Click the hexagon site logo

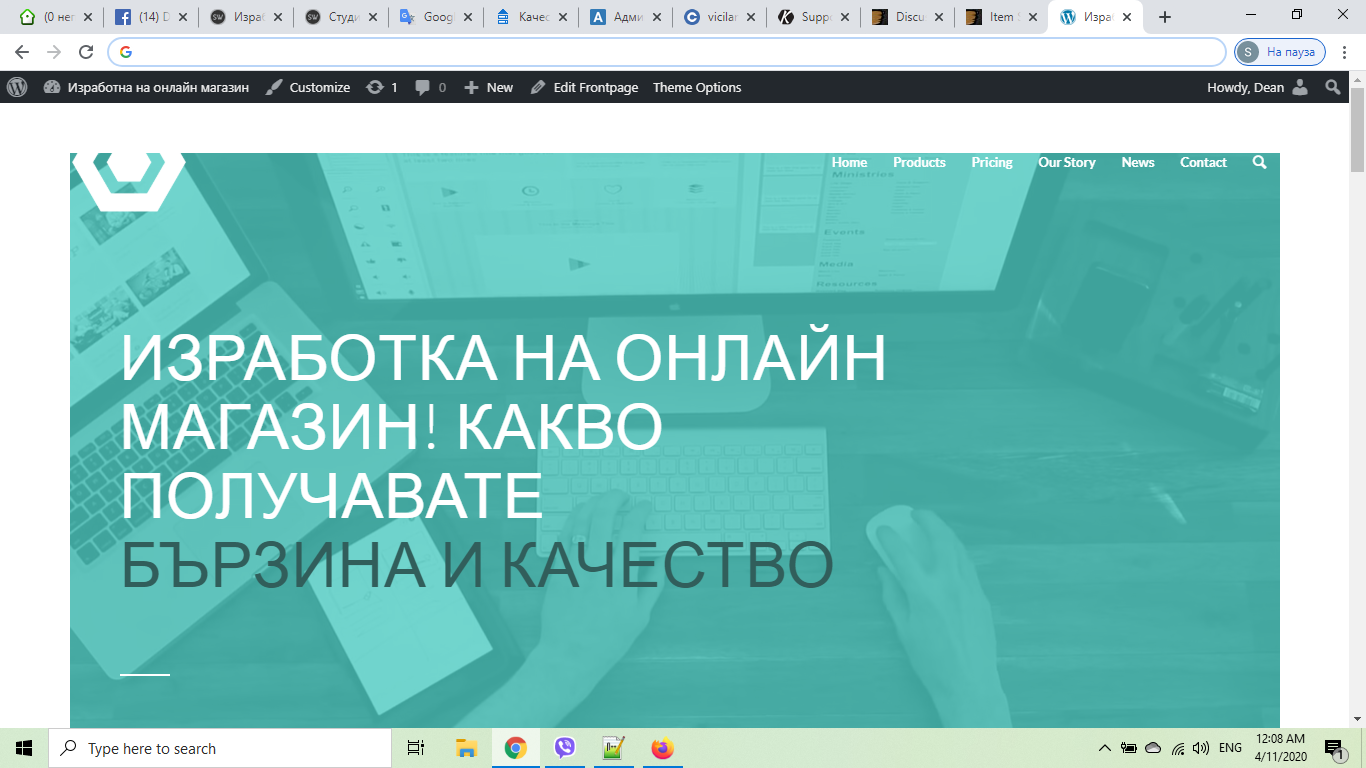click(128, 180)
